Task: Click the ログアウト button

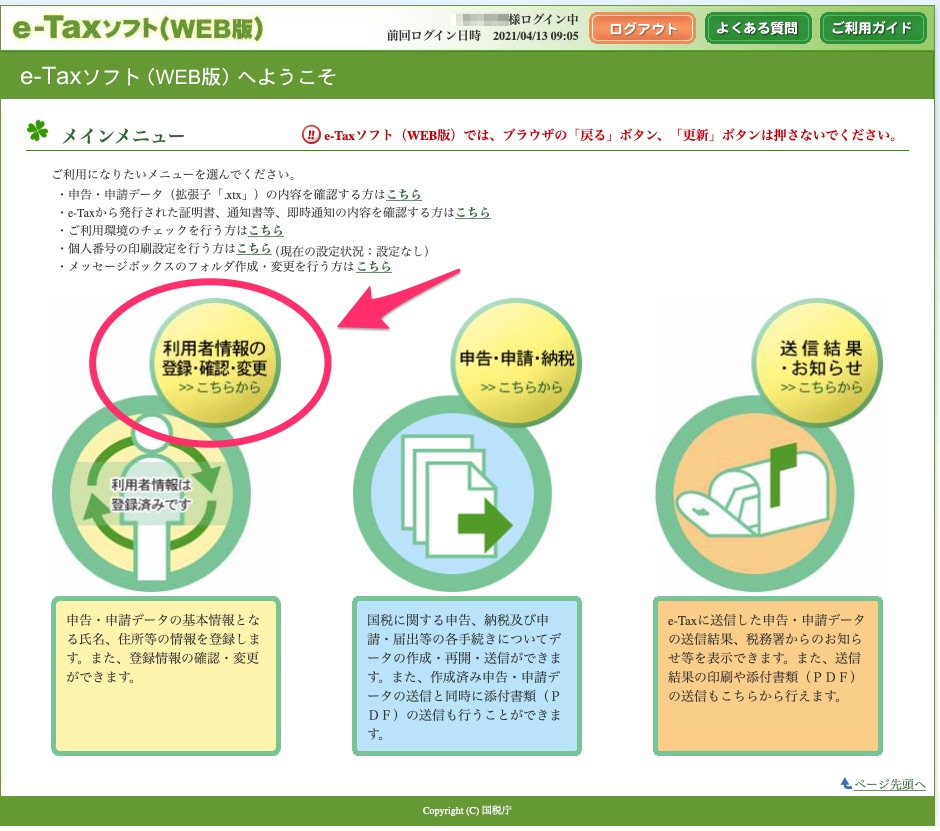Action: [x=642, y=28]
